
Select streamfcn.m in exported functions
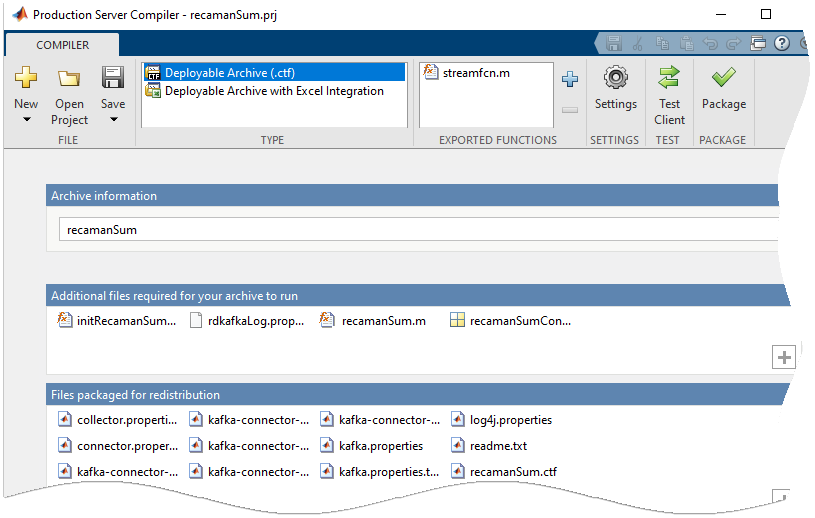474,73
